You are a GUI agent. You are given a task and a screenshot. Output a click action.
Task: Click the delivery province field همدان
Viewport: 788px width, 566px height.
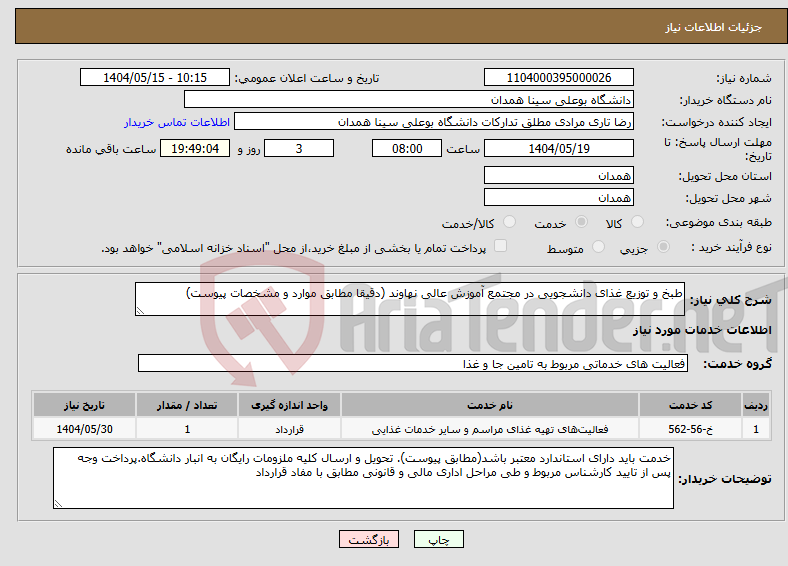559,175
